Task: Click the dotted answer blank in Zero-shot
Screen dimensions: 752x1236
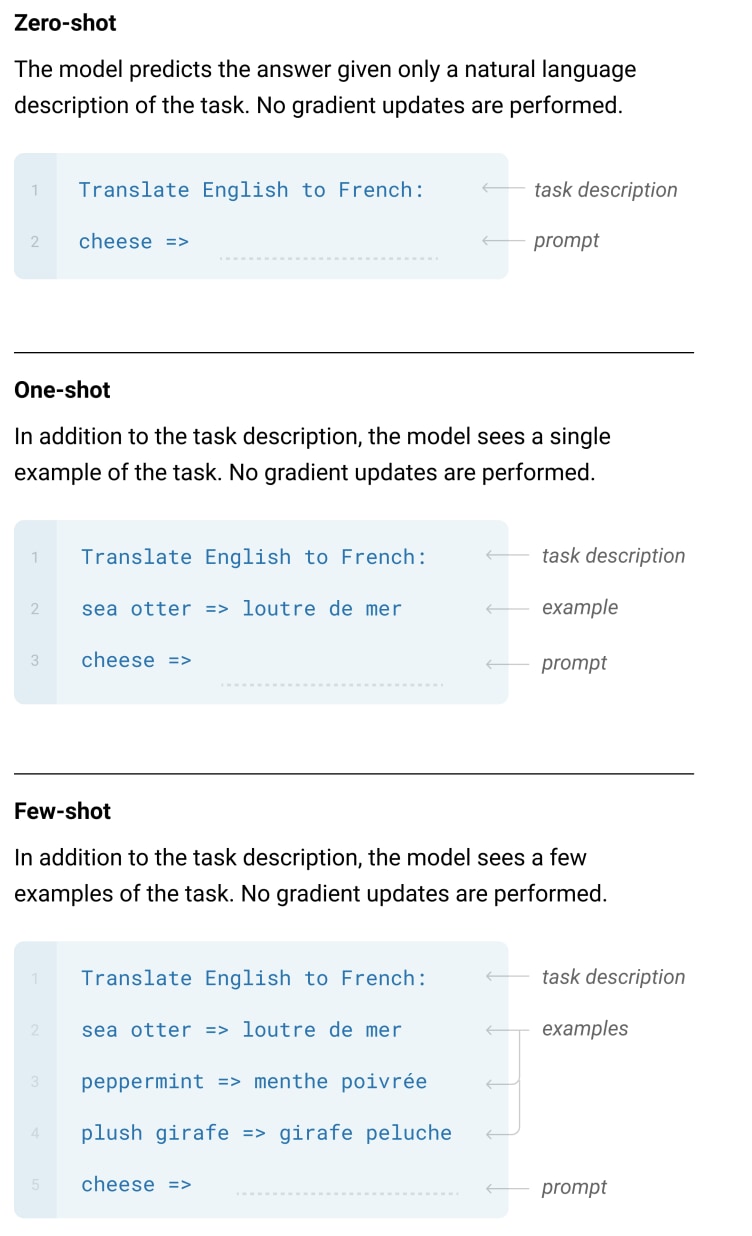Action: 328,259
